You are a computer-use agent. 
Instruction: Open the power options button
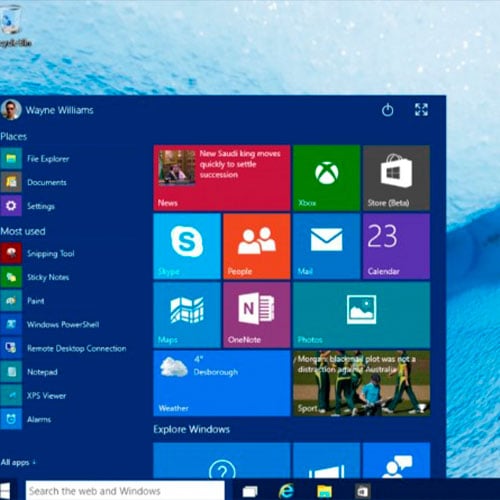pos(387,110)
